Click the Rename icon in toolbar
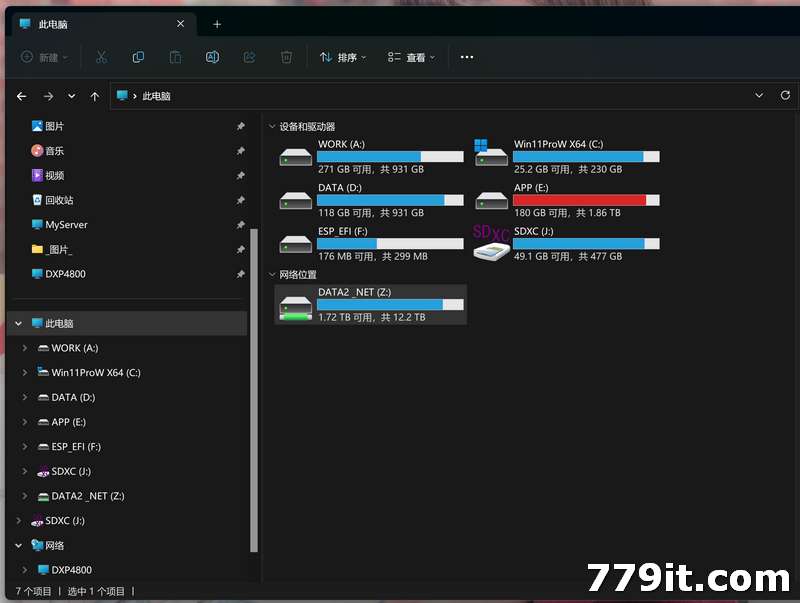Screen dimensions: 800x603 point(212,57)
